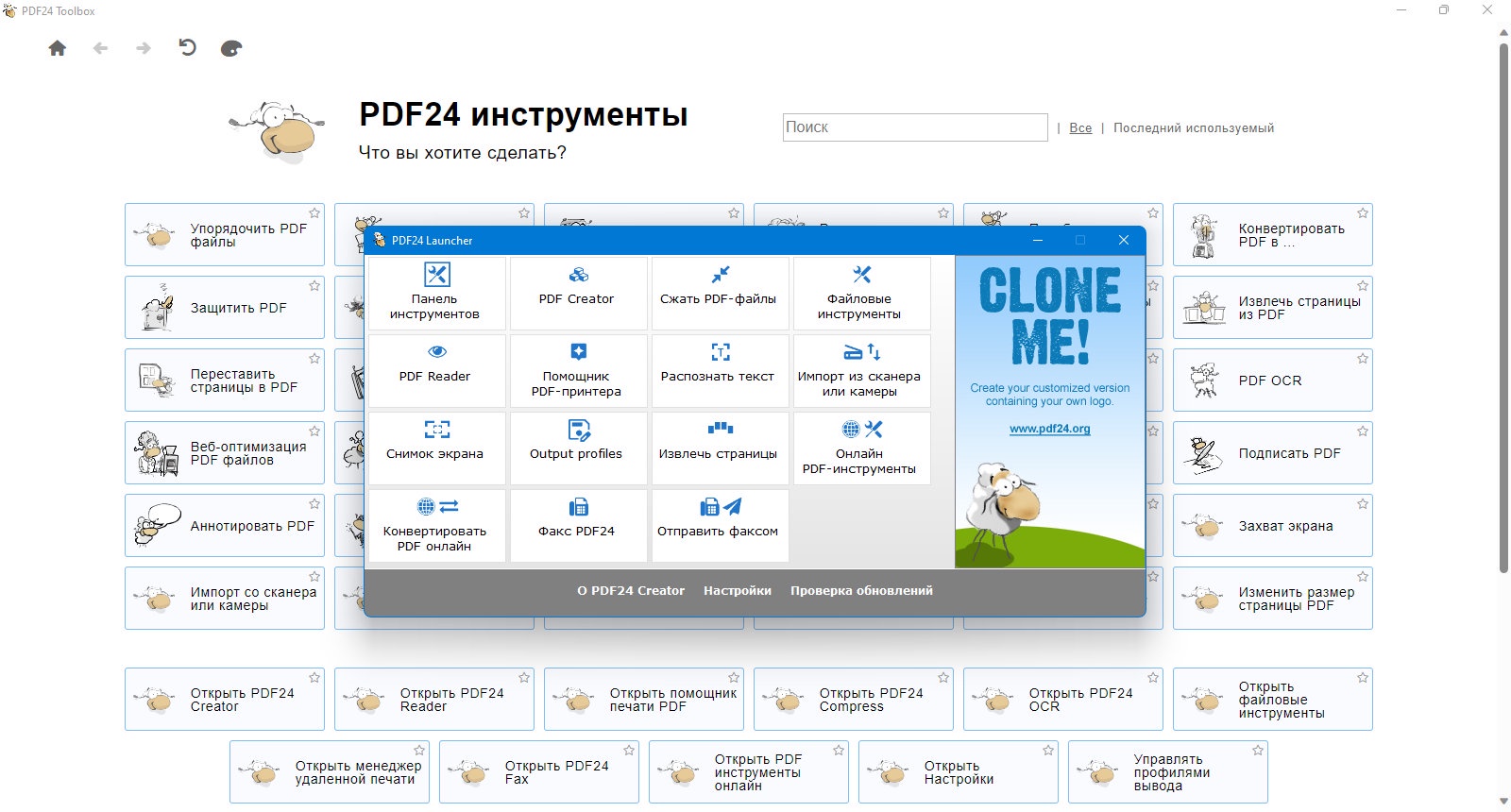Show Последний используемый tools filter
This screenshot has height=812, width=1511.
(1194, 128)
